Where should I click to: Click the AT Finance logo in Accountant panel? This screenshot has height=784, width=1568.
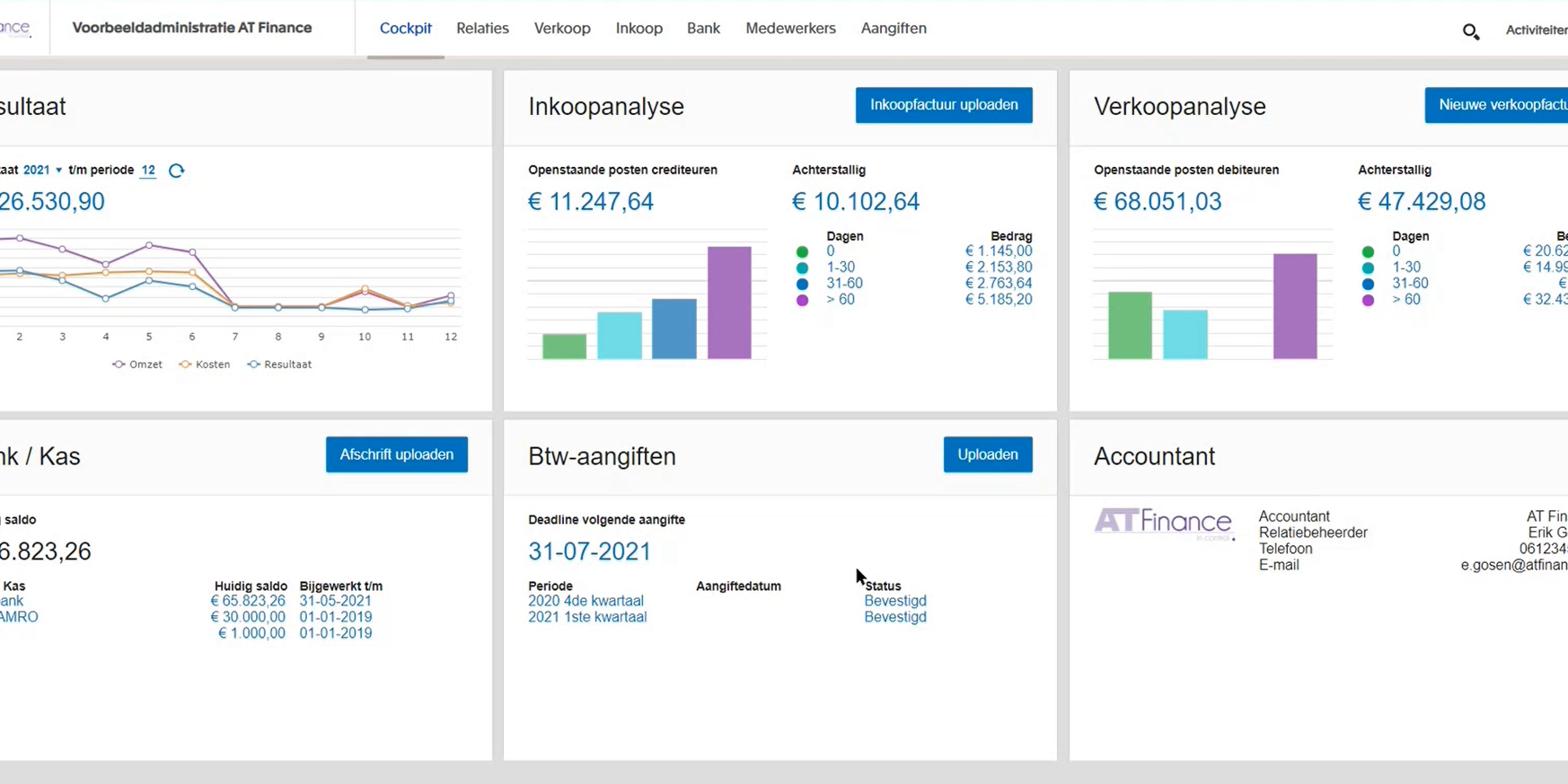point(1163,523)
